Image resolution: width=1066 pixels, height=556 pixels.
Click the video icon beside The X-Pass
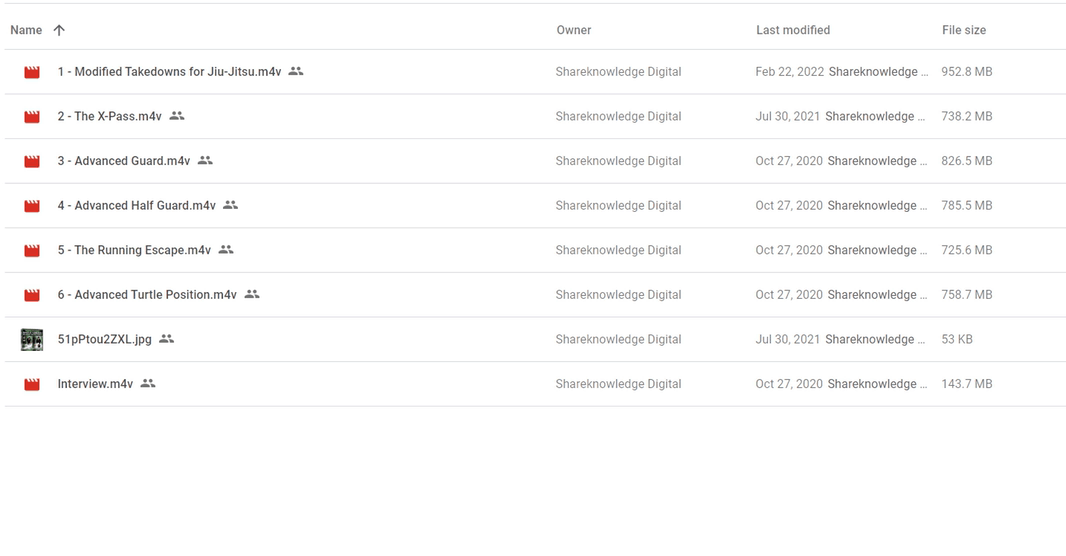(32, 117)
